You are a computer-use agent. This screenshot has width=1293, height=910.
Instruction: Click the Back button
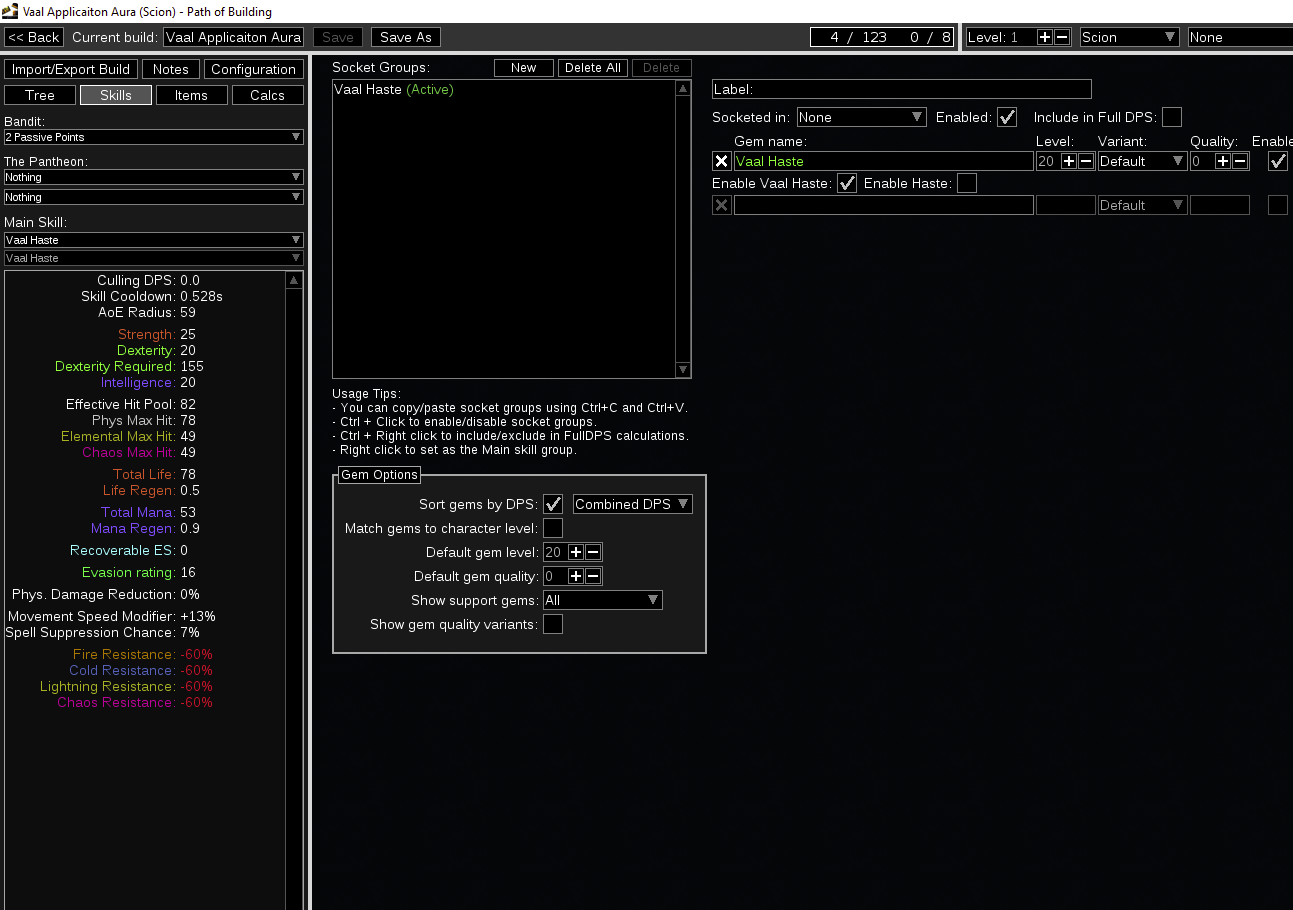point(34,37)
